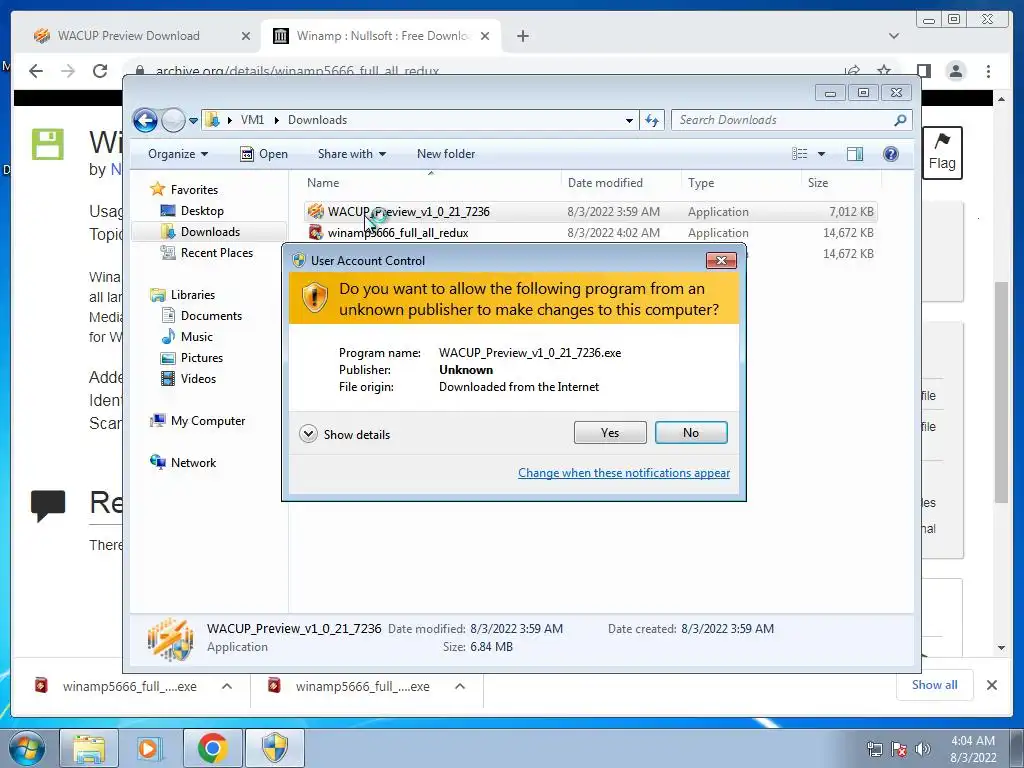
Task: Click the Explorer forward navigation arrow
Action: tap(173, 120)
